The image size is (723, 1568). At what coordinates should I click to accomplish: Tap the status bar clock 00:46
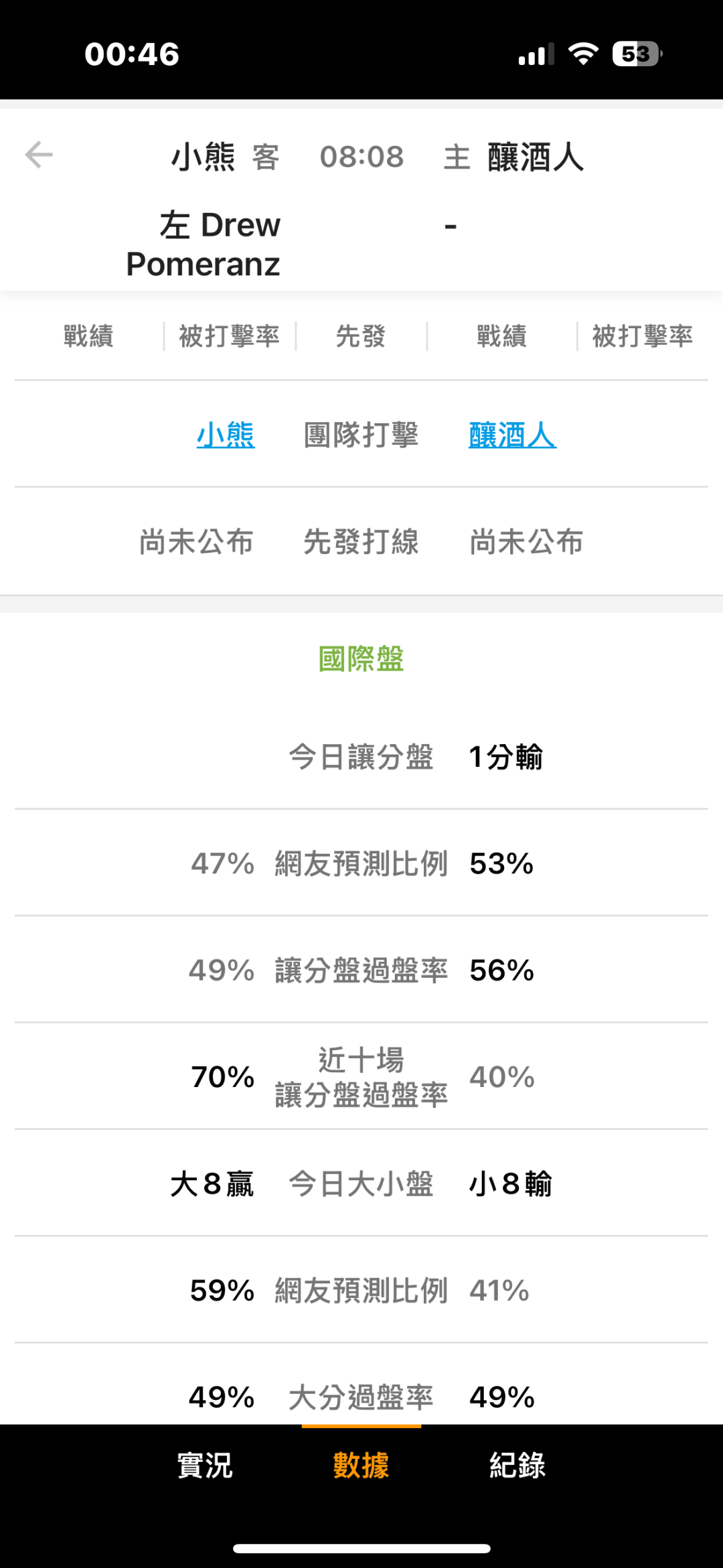click(x=132, y=54)
